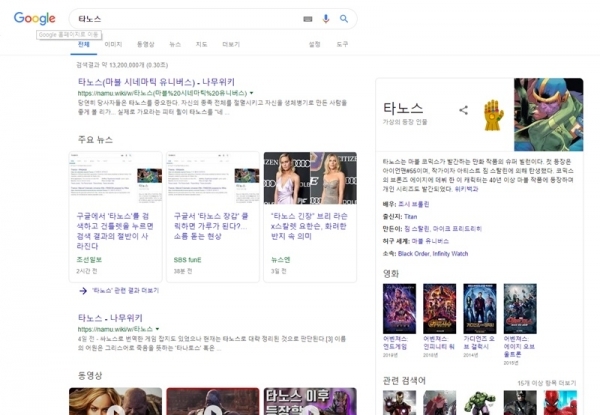This screenshot has height=415, width=600.
Task: Click the 마이크 프리드리히 creator link
Action: click(x=457, y=229)
